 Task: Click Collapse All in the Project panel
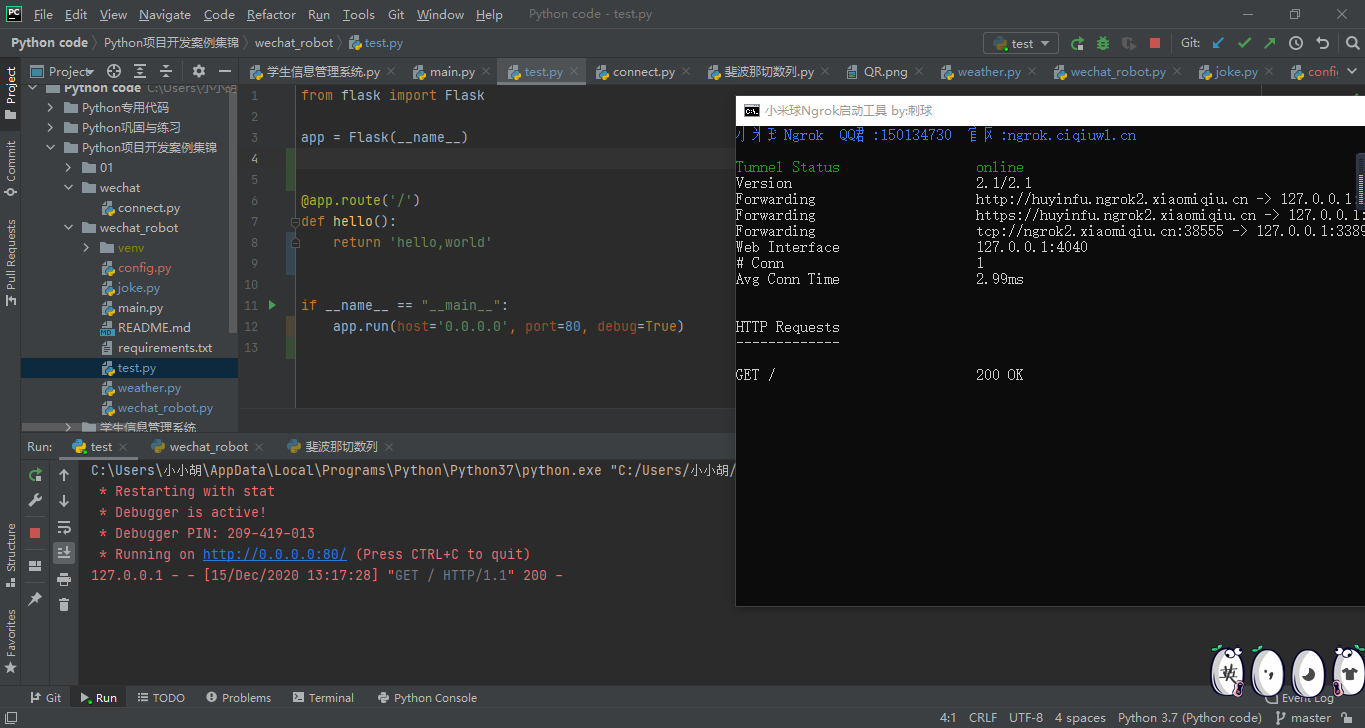[166, 71]
